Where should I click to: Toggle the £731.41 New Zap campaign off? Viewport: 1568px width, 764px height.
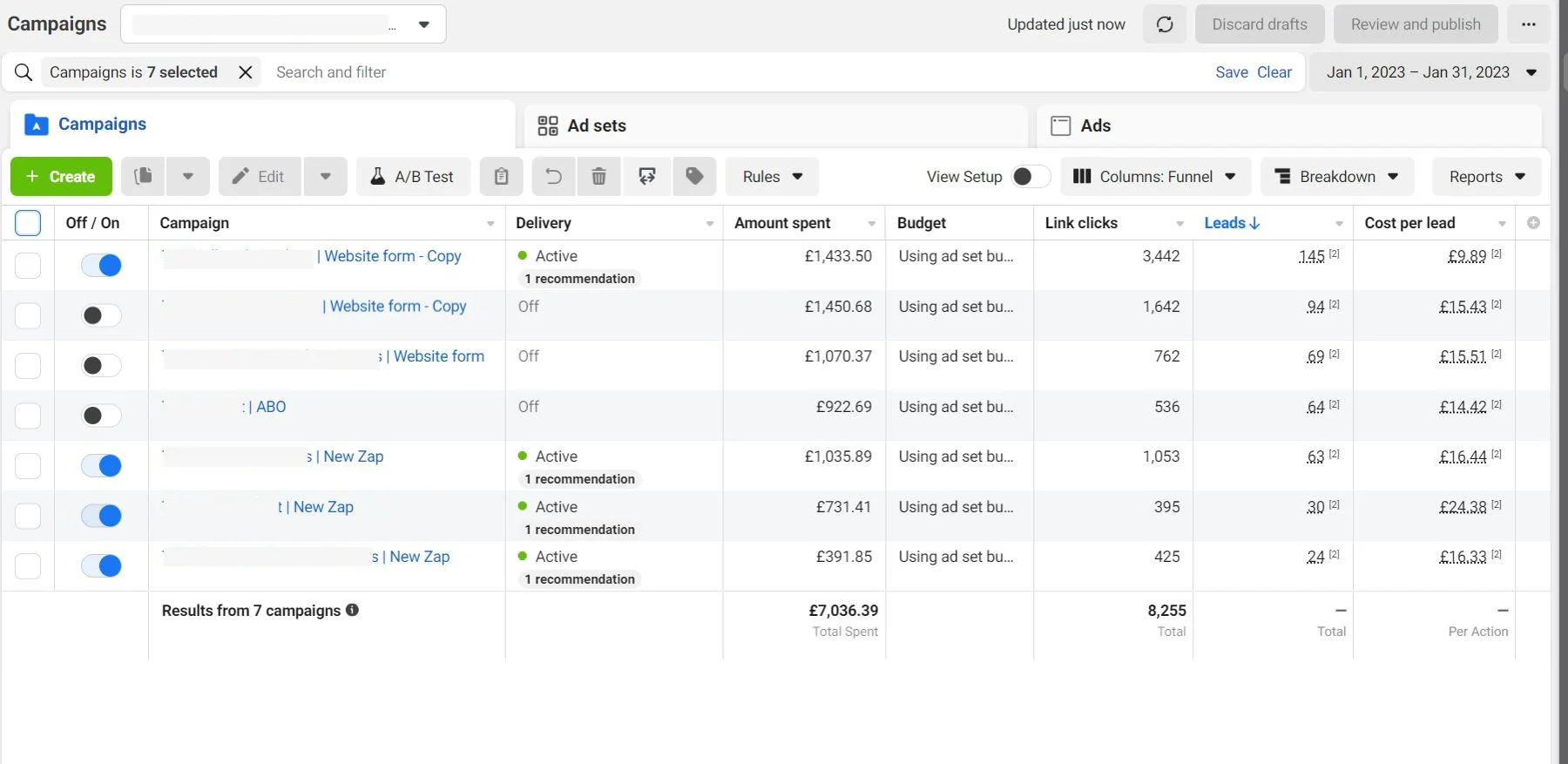tap(101, 516)
